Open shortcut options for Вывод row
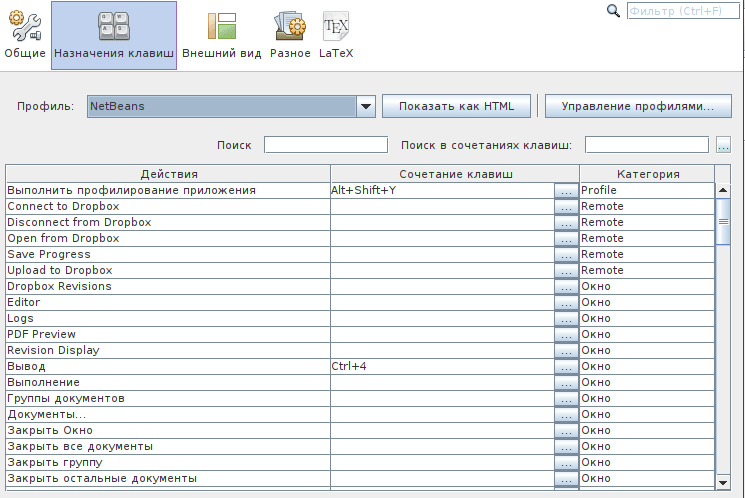 tap(566, 366)
